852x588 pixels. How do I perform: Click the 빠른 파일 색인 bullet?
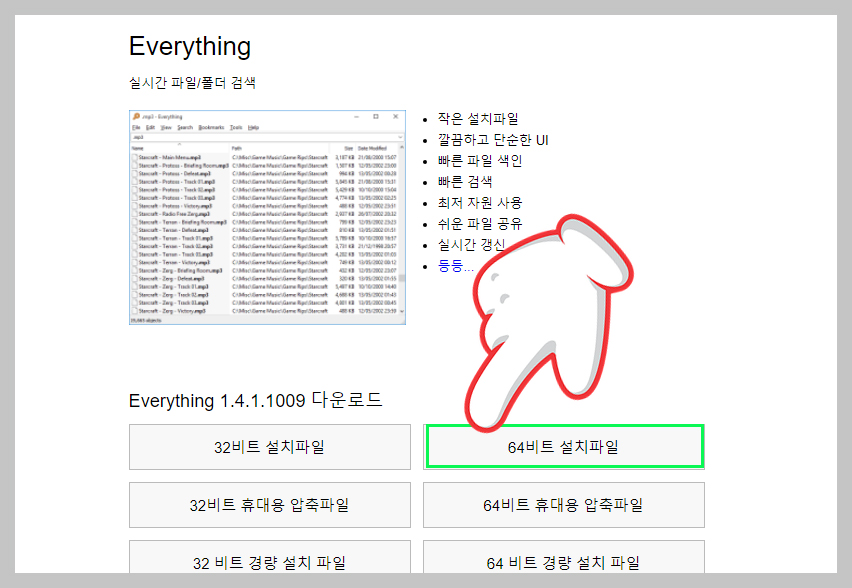480,161
